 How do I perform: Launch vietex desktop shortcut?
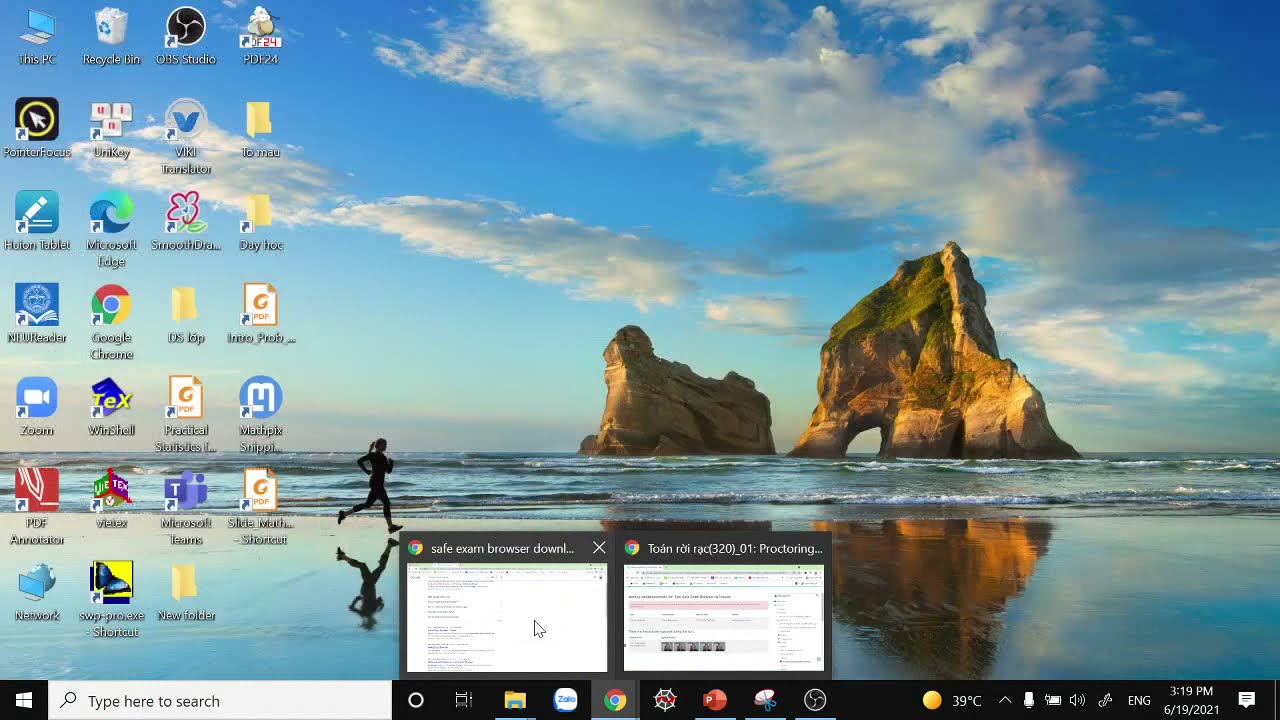(x=111, y=499)
